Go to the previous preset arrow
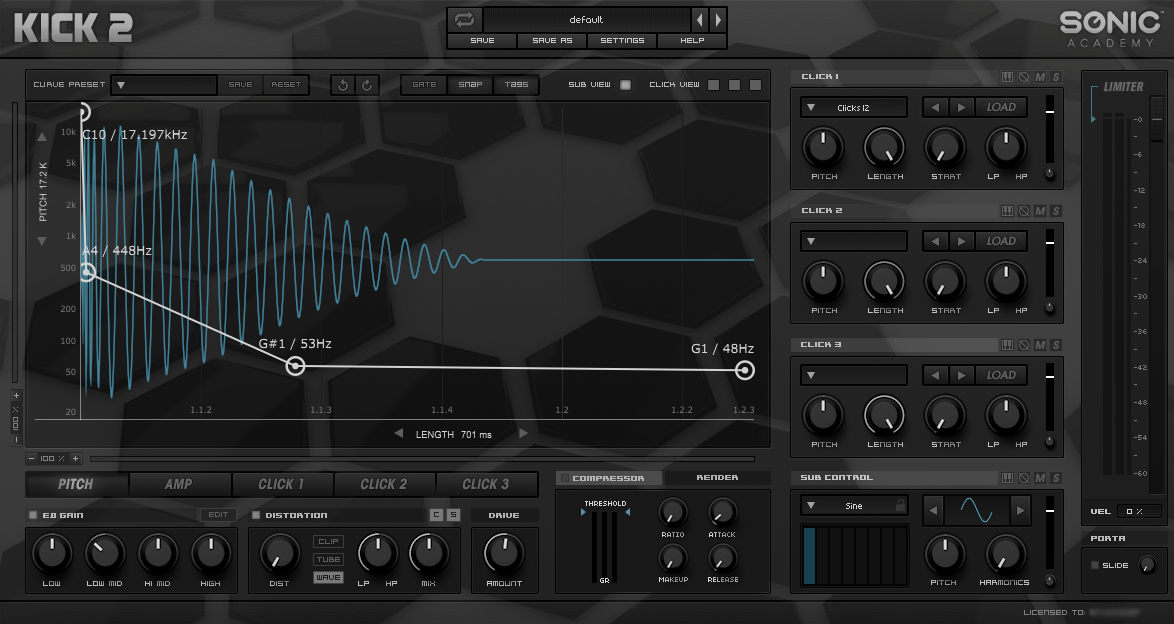 (x=699, y=19)
